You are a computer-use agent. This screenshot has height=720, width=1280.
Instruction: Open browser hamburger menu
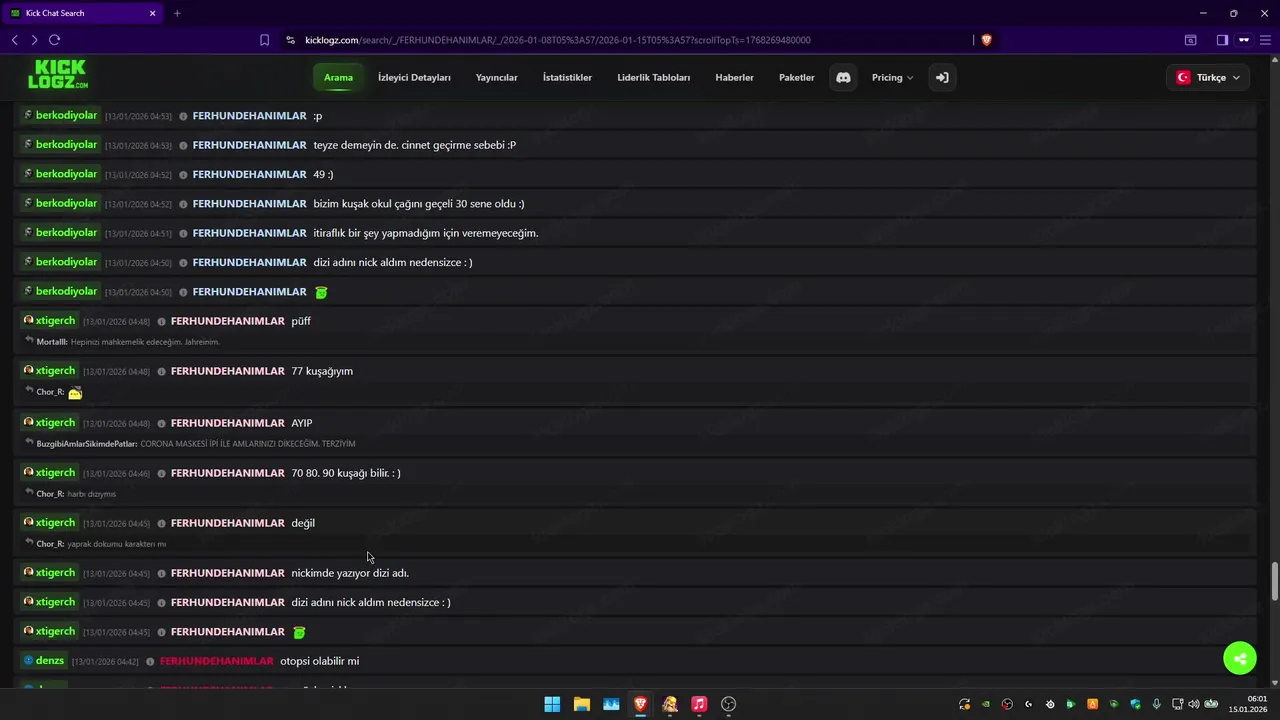(1264, 40)
